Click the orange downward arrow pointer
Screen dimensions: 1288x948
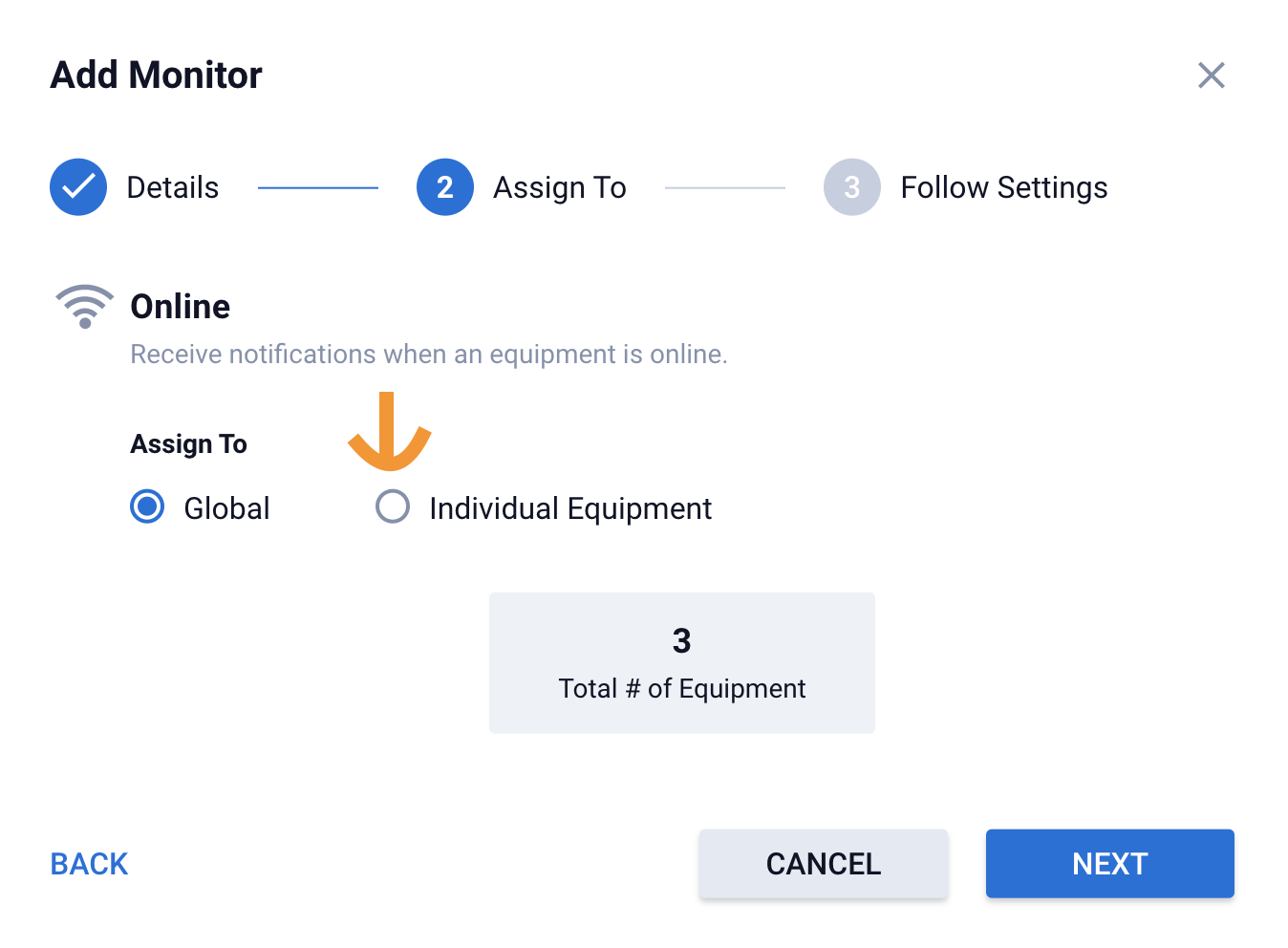coord(388,433)
